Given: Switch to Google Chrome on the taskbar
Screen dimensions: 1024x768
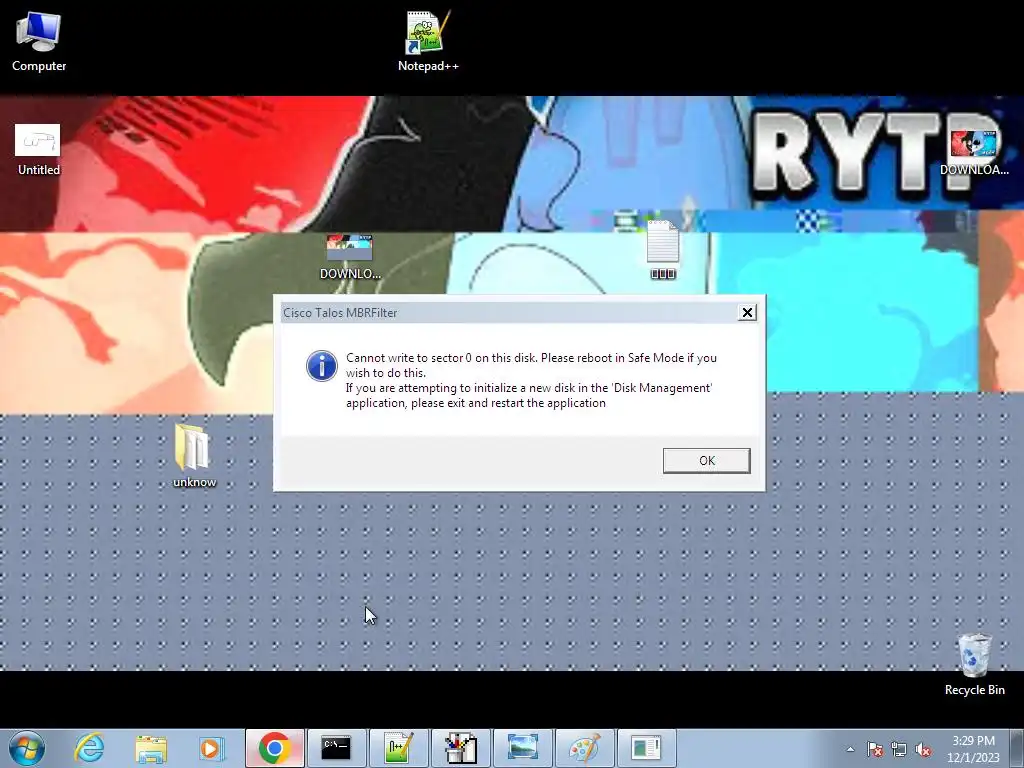Looking at the screenshot, I should click(275, 748).
